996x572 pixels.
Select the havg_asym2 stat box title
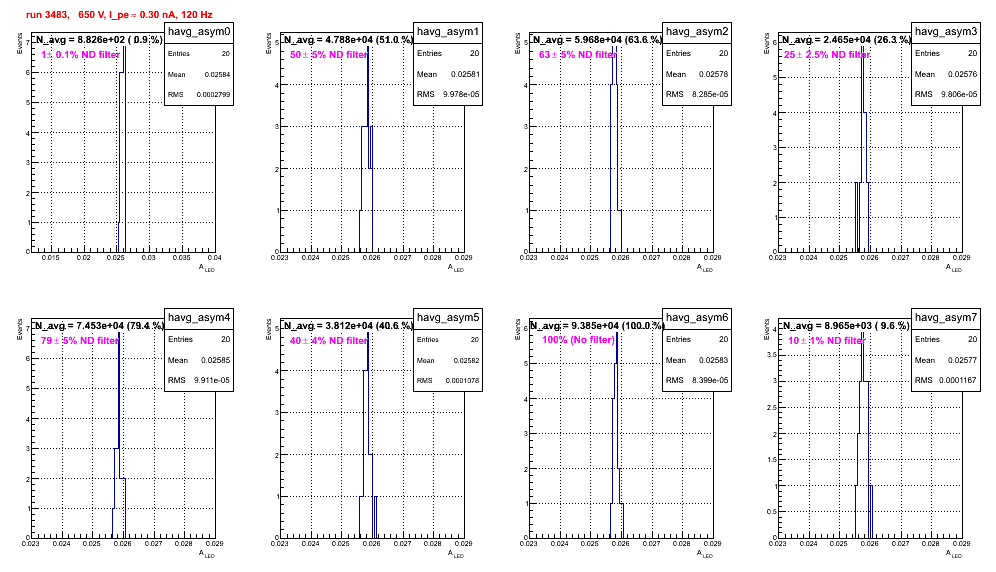(x=697, y=31)
